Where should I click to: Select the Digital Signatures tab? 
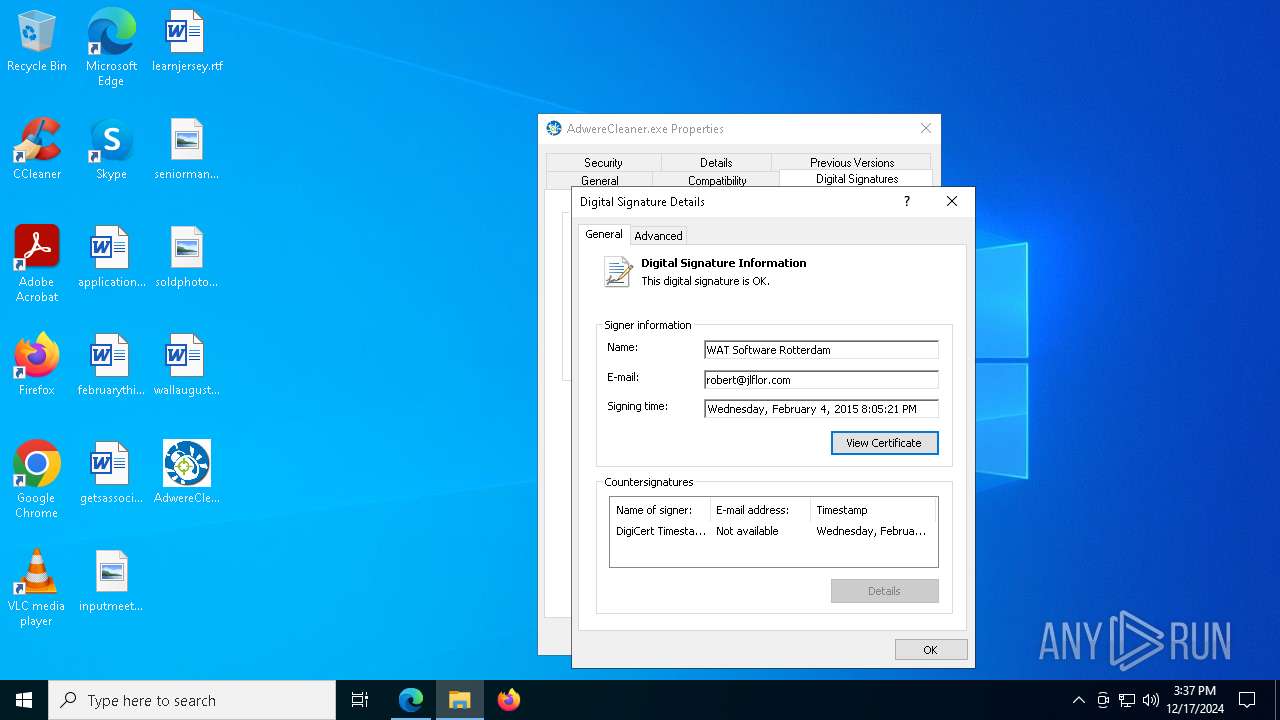[857, 179]
